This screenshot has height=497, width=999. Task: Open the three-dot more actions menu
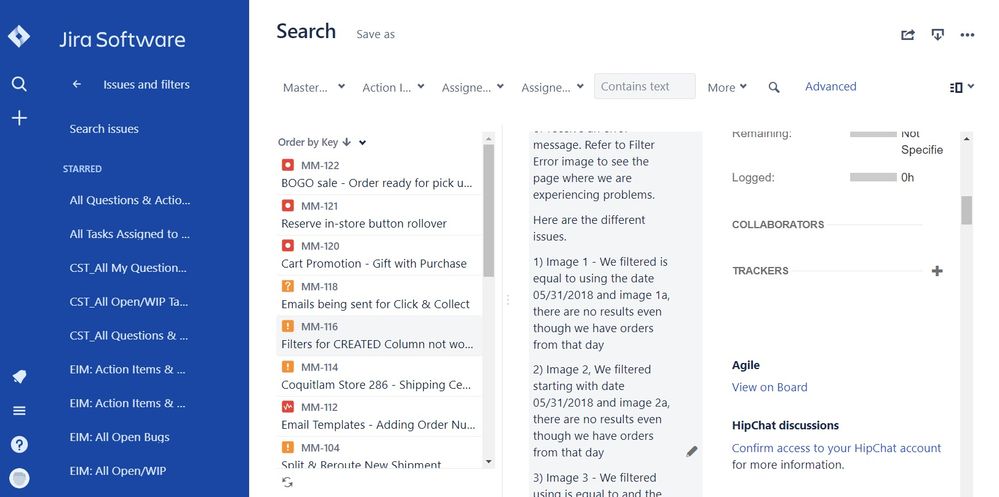(x=967, y=35)
